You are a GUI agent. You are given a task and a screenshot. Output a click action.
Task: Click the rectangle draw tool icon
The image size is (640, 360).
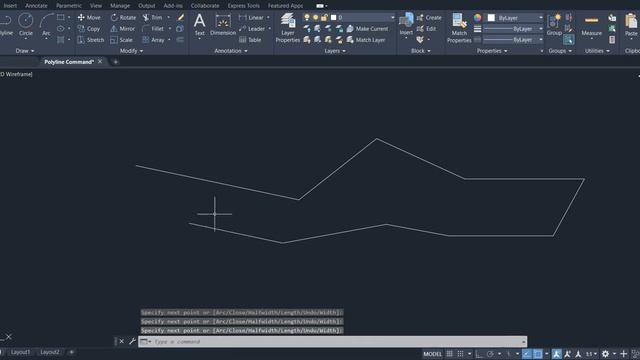[x=61, y=18]
